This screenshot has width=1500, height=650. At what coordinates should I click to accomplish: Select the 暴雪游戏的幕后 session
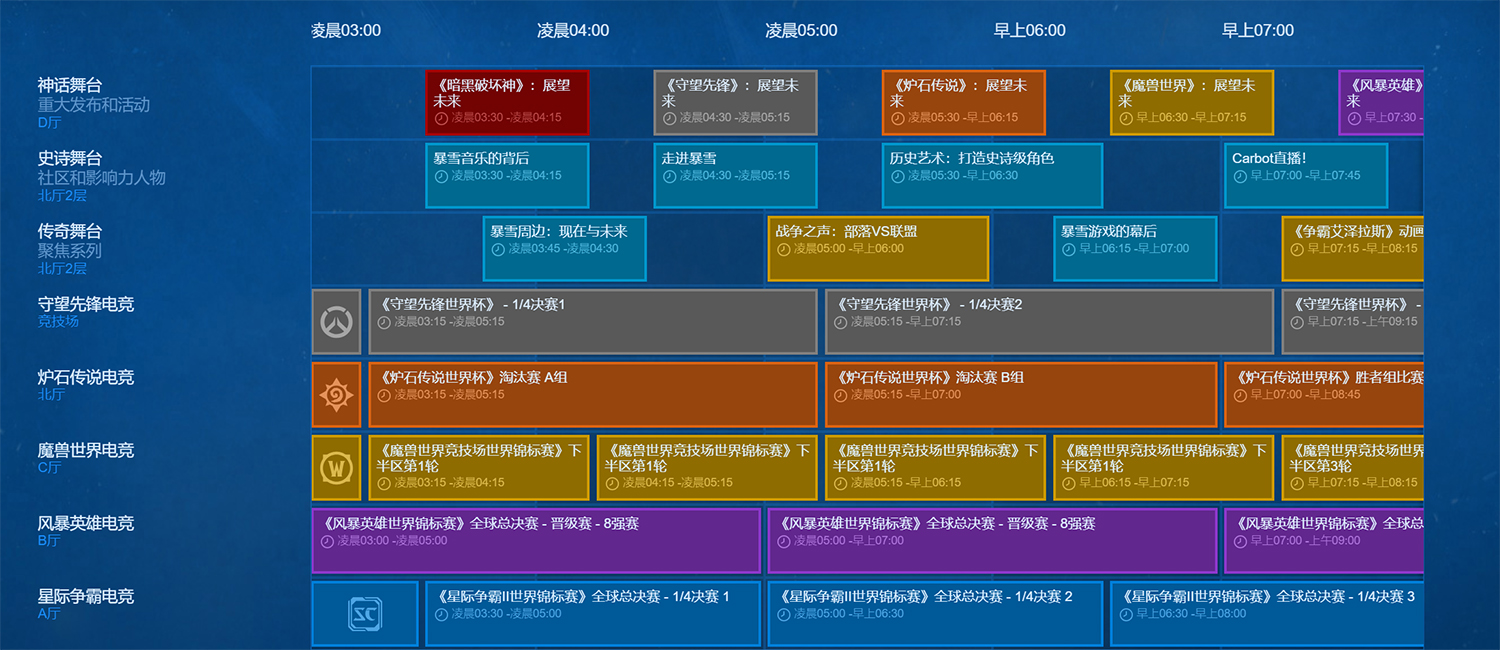coord(1135,249)
